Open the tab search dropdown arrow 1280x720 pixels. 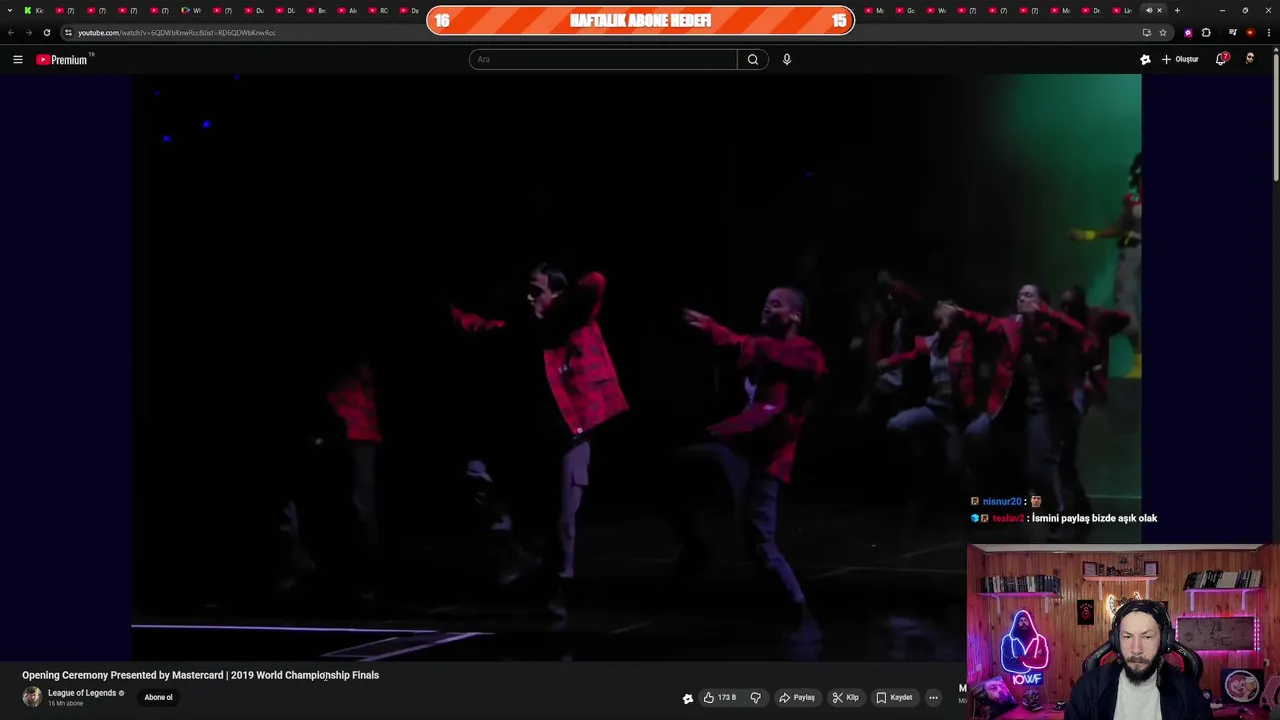(x=11, y=10)
